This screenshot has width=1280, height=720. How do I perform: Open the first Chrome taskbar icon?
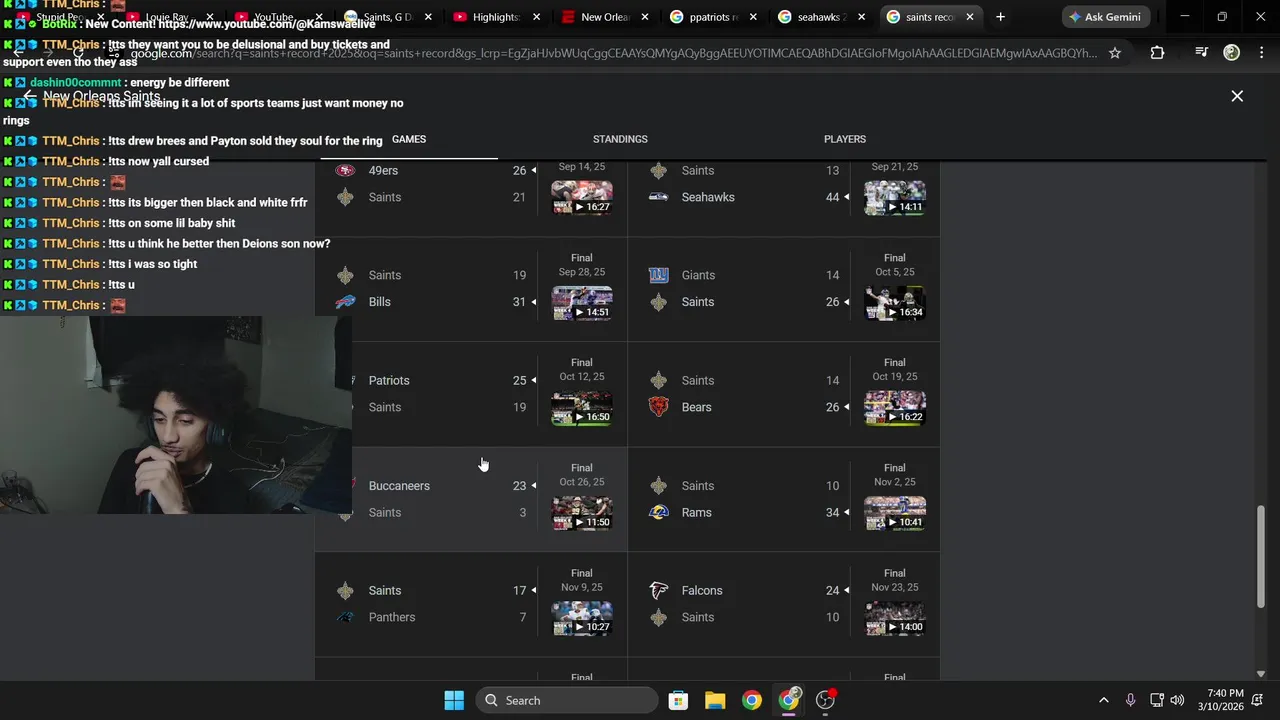tap(752, 700)
